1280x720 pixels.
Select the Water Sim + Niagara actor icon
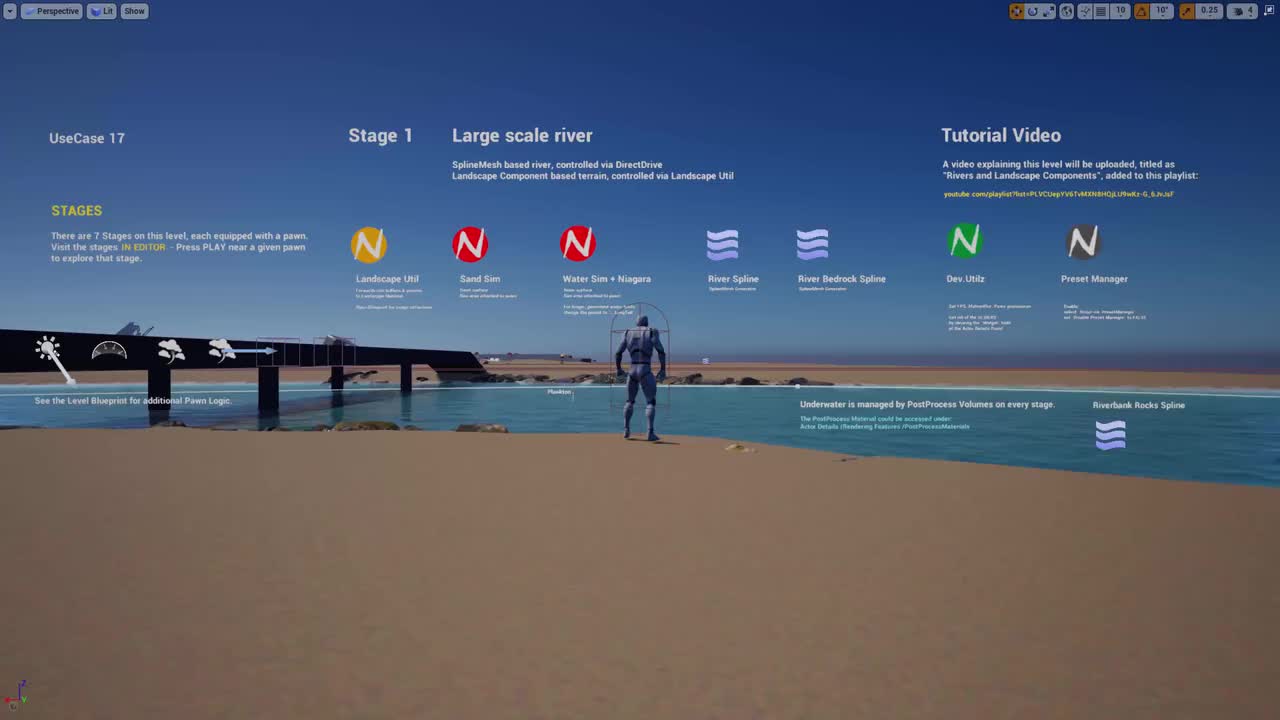click(578, 243)
